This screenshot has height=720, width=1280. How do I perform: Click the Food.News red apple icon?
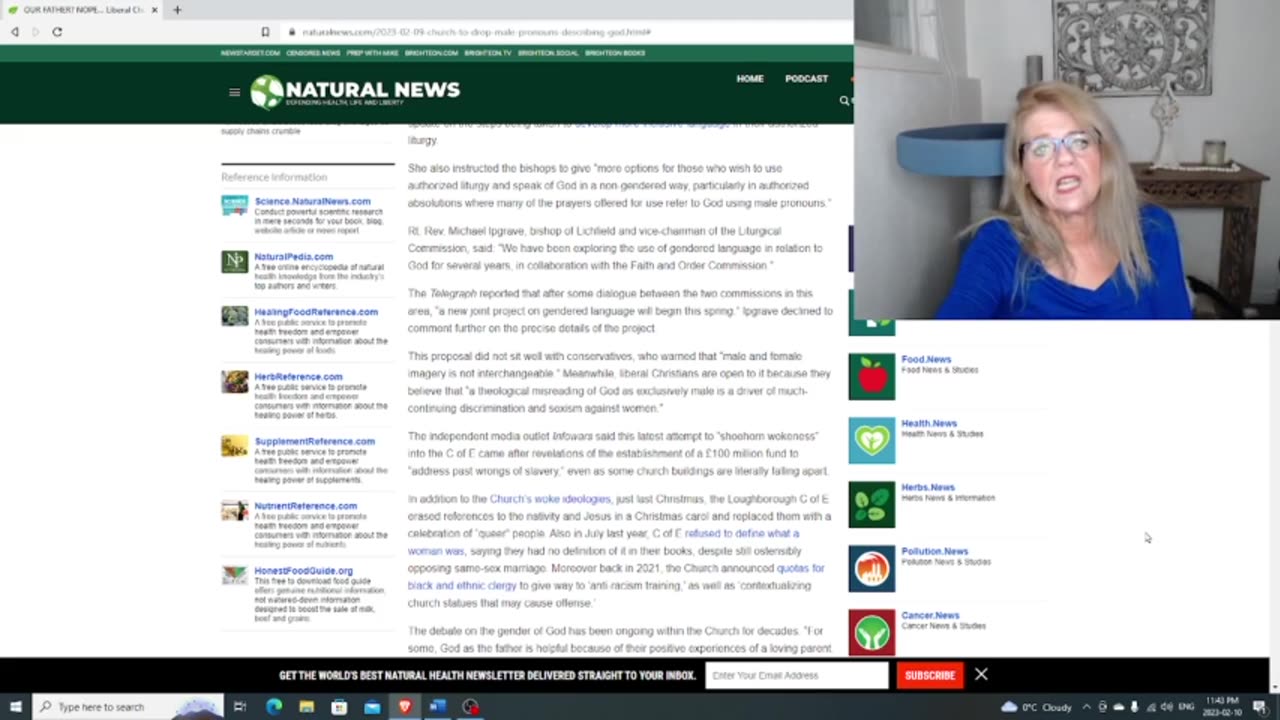872,376
